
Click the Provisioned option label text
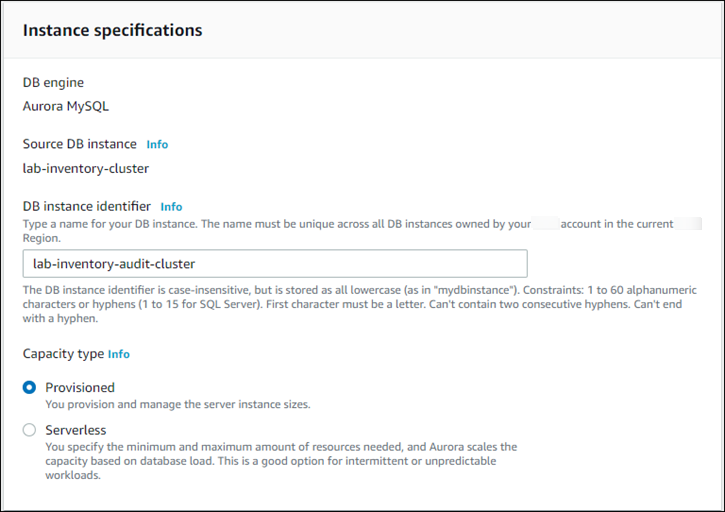coord(80,387)
